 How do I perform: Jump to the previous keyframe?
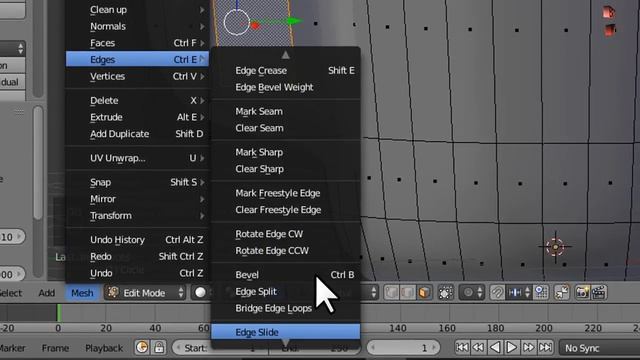[x=478, y=348]
